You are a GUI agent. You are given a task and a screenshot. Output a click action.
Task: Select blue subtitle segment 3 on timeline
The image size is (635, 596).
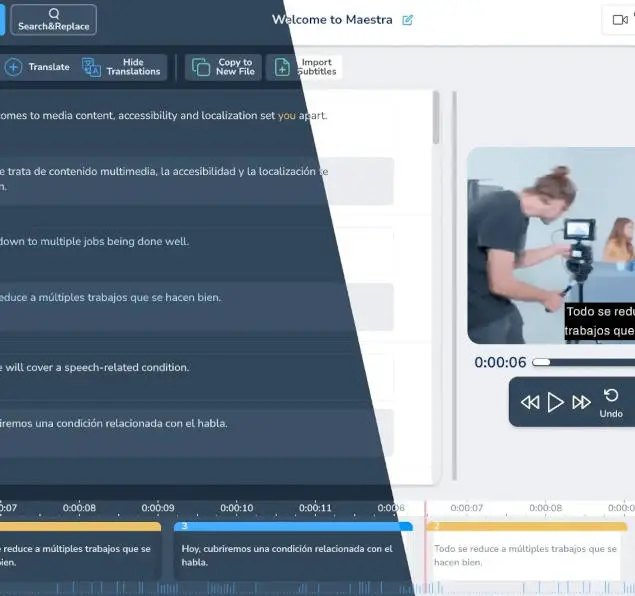tap(293, 550)
